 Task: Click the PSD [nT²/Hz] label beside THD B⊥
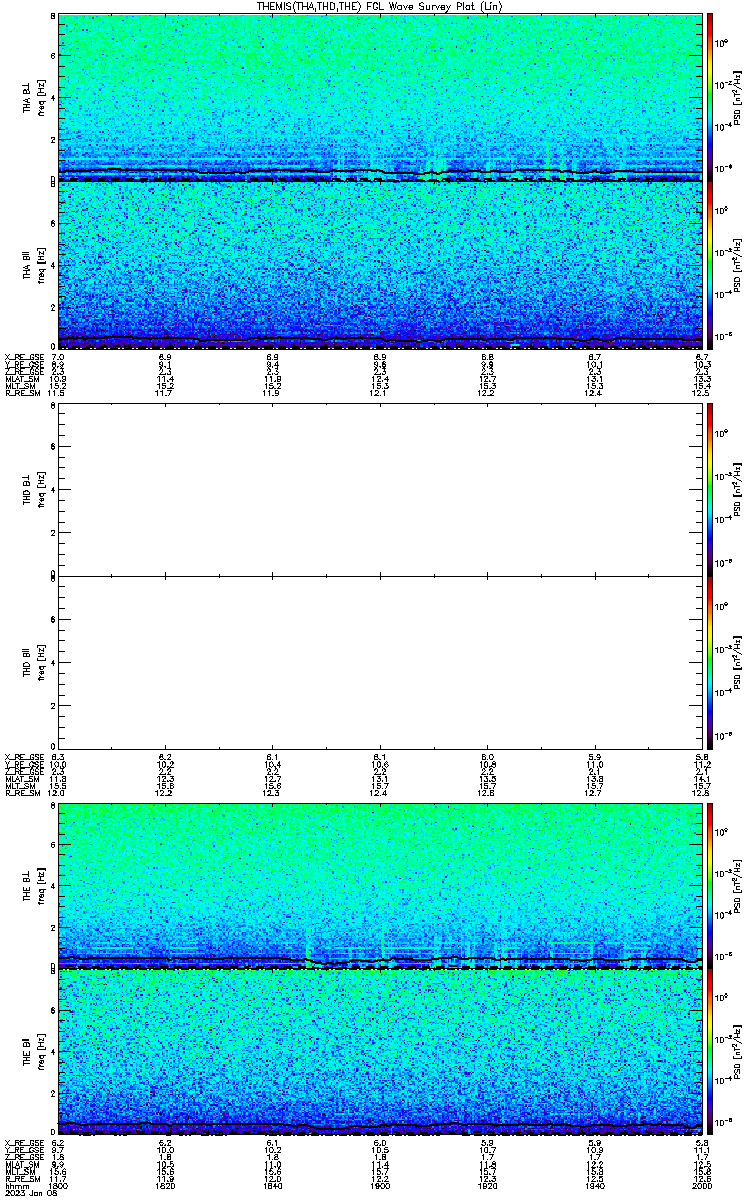(738, 491)
